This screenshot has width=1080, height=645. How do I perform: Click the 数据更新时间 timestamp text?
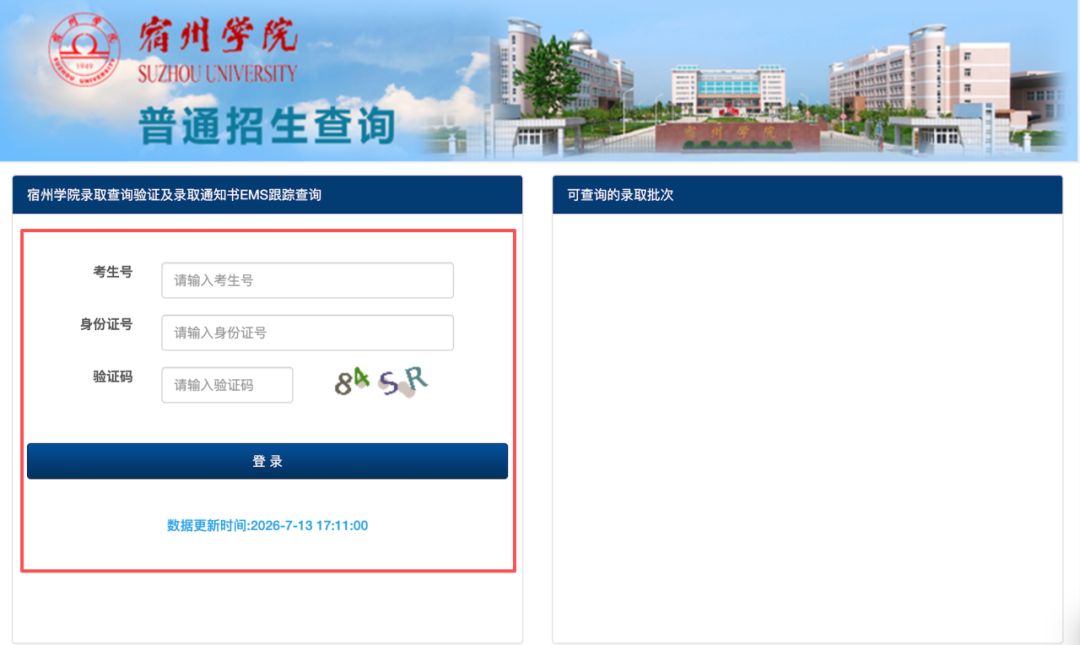coord(267,525)
